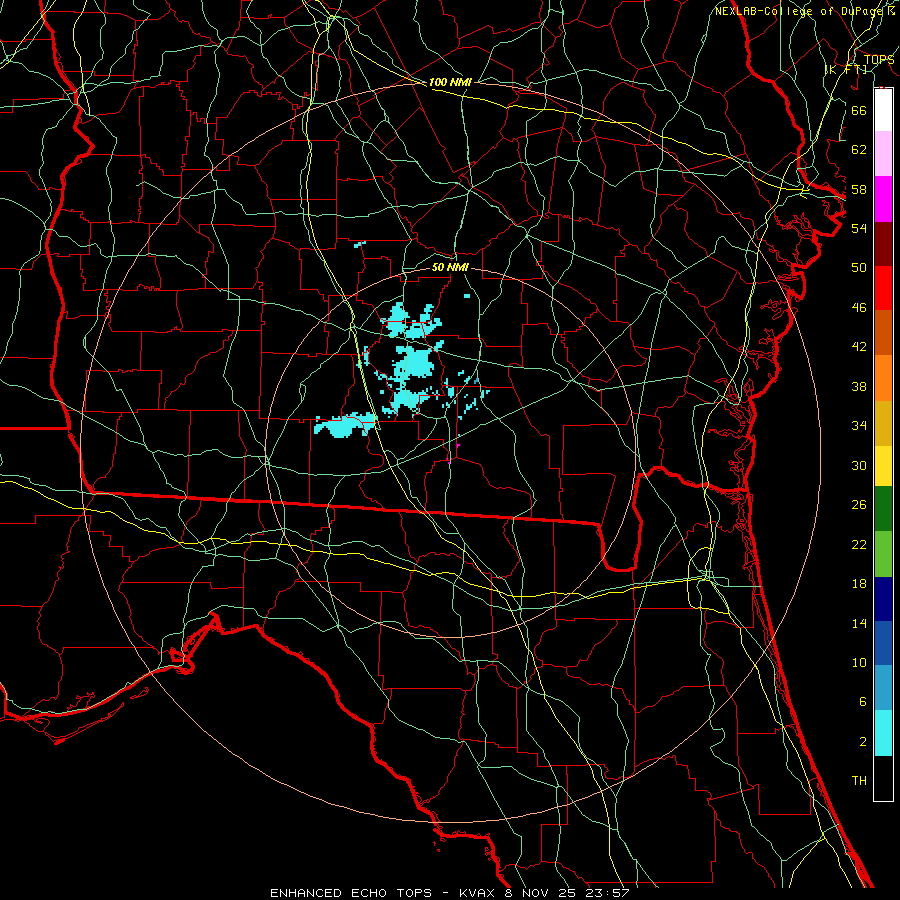Select the magenta legend color band

pos(883,199)
